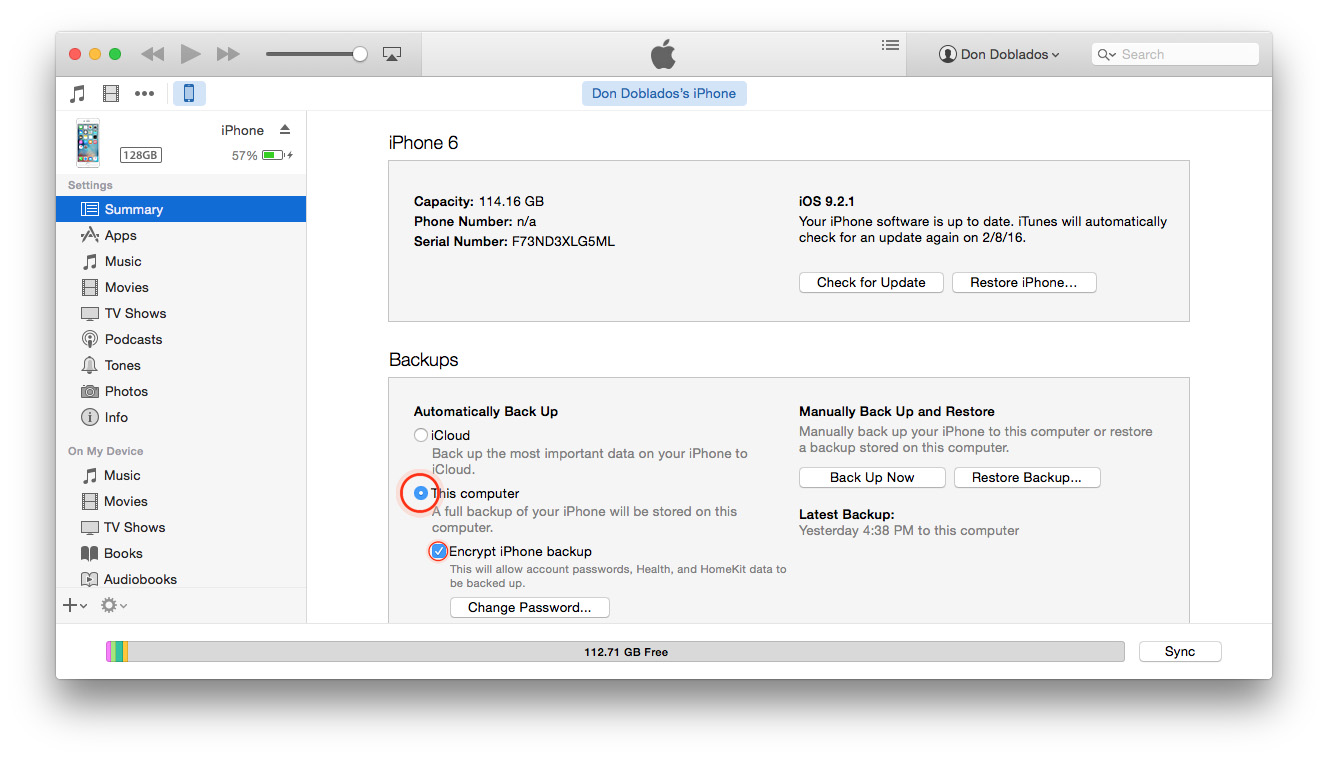Viewport: 1328px width, 759px height.
Task: Open Music under On My Device
Action: [x=181, y=475]
